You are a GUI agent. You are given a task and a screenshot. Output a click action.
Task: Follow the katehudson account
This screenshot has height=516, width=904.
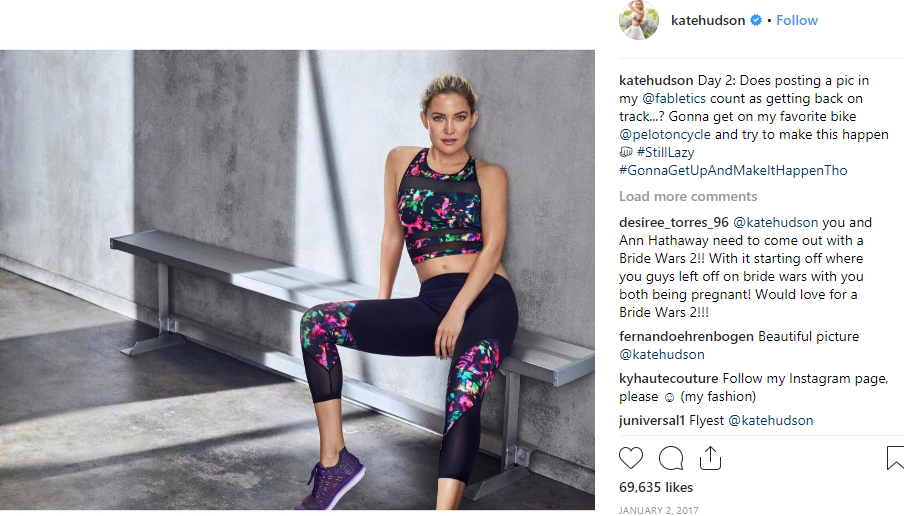797,20
